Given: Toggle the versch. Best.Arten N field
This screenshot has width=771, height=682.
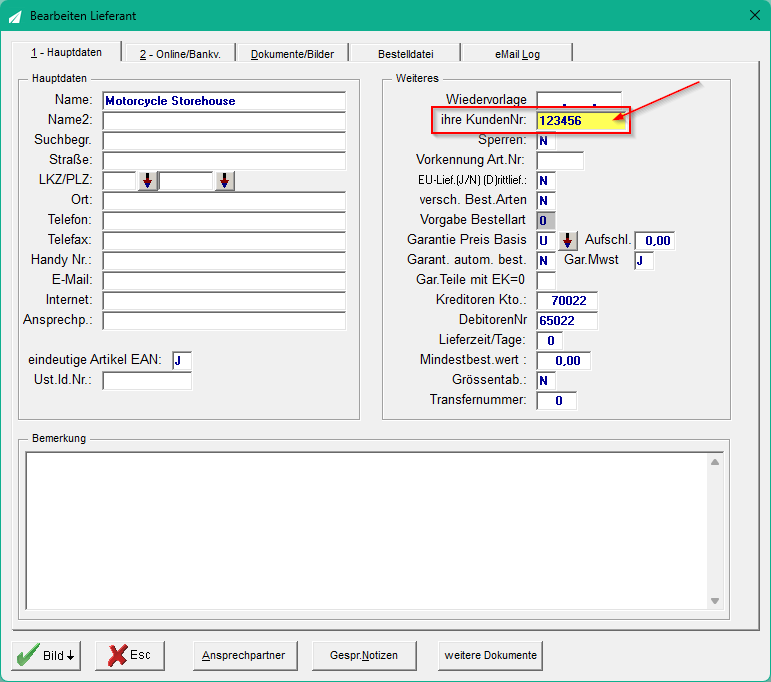Looking at the screenshot, I should [x=546, y=201].
